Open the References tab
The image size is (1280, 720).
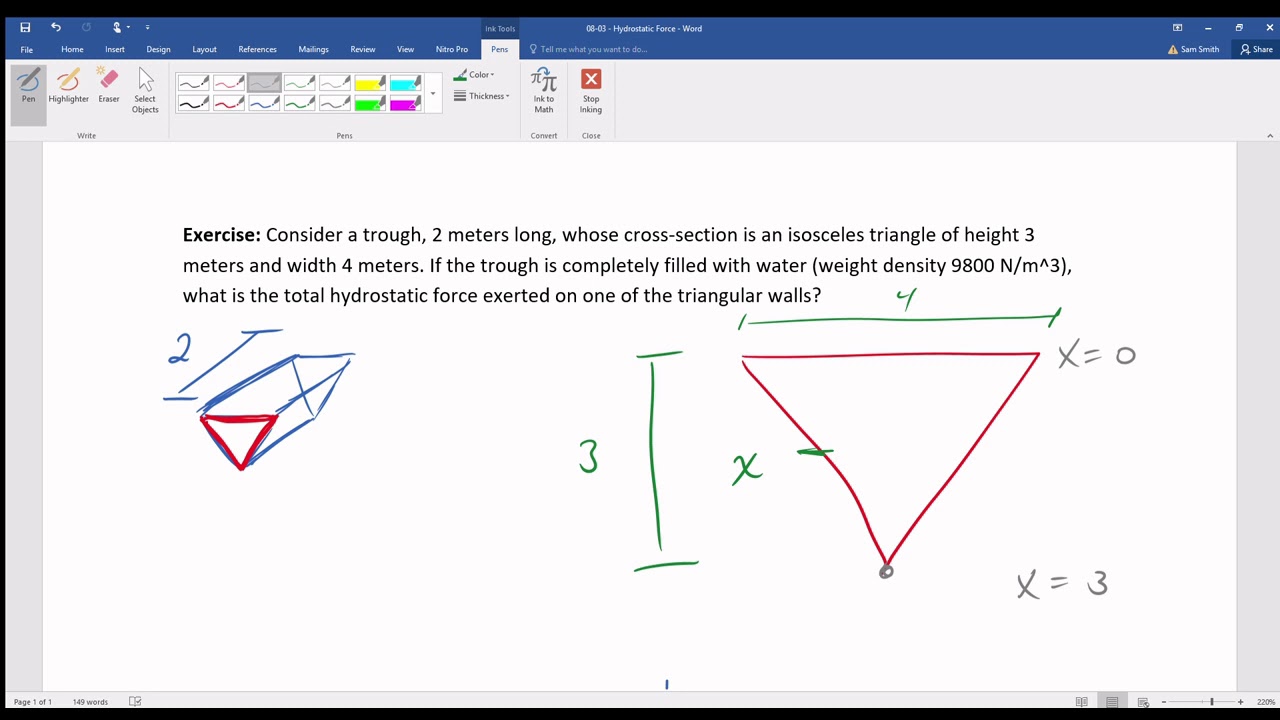(x=257, y=49)
